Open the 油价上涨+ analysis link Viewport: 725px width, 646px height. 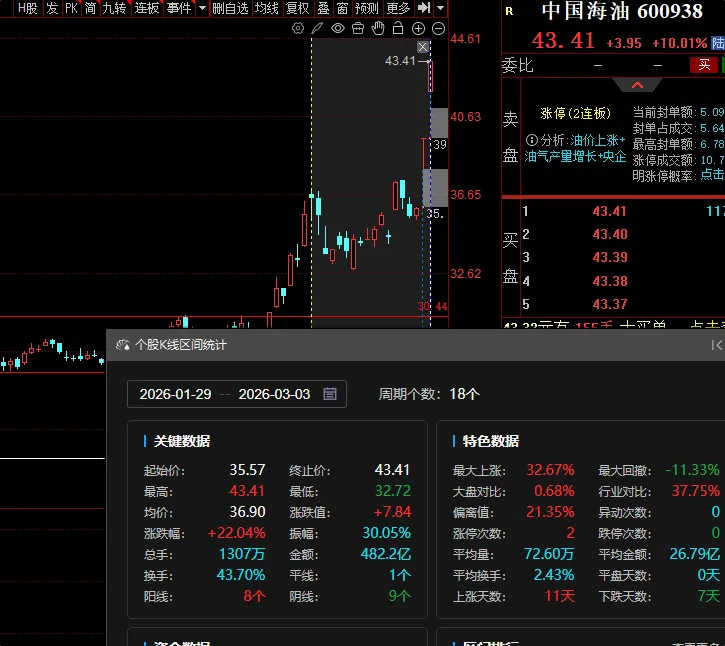[x=598, y=140]
